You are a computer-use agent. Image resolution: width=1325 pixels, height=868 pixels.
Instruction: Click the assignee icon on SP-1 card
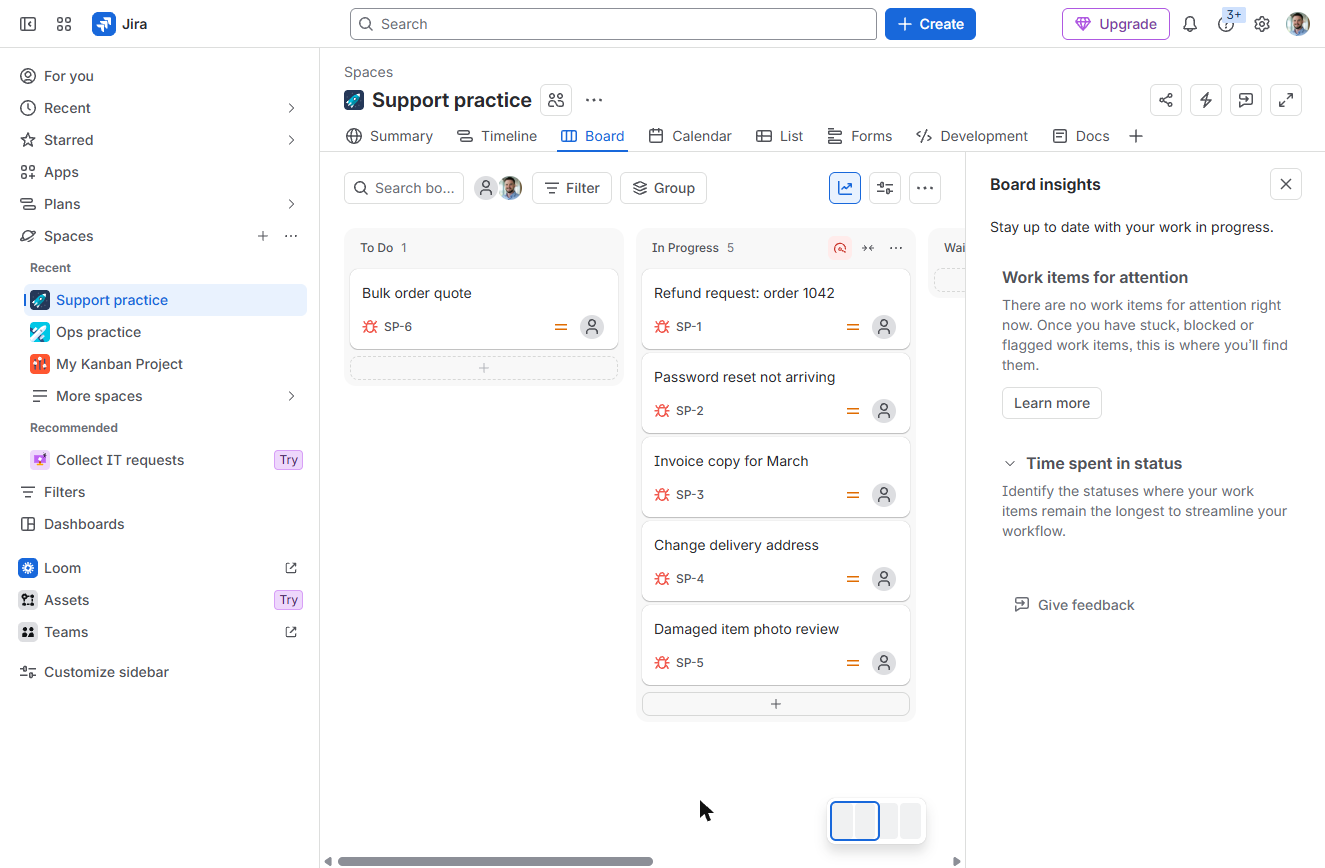[x=883, y=327]
